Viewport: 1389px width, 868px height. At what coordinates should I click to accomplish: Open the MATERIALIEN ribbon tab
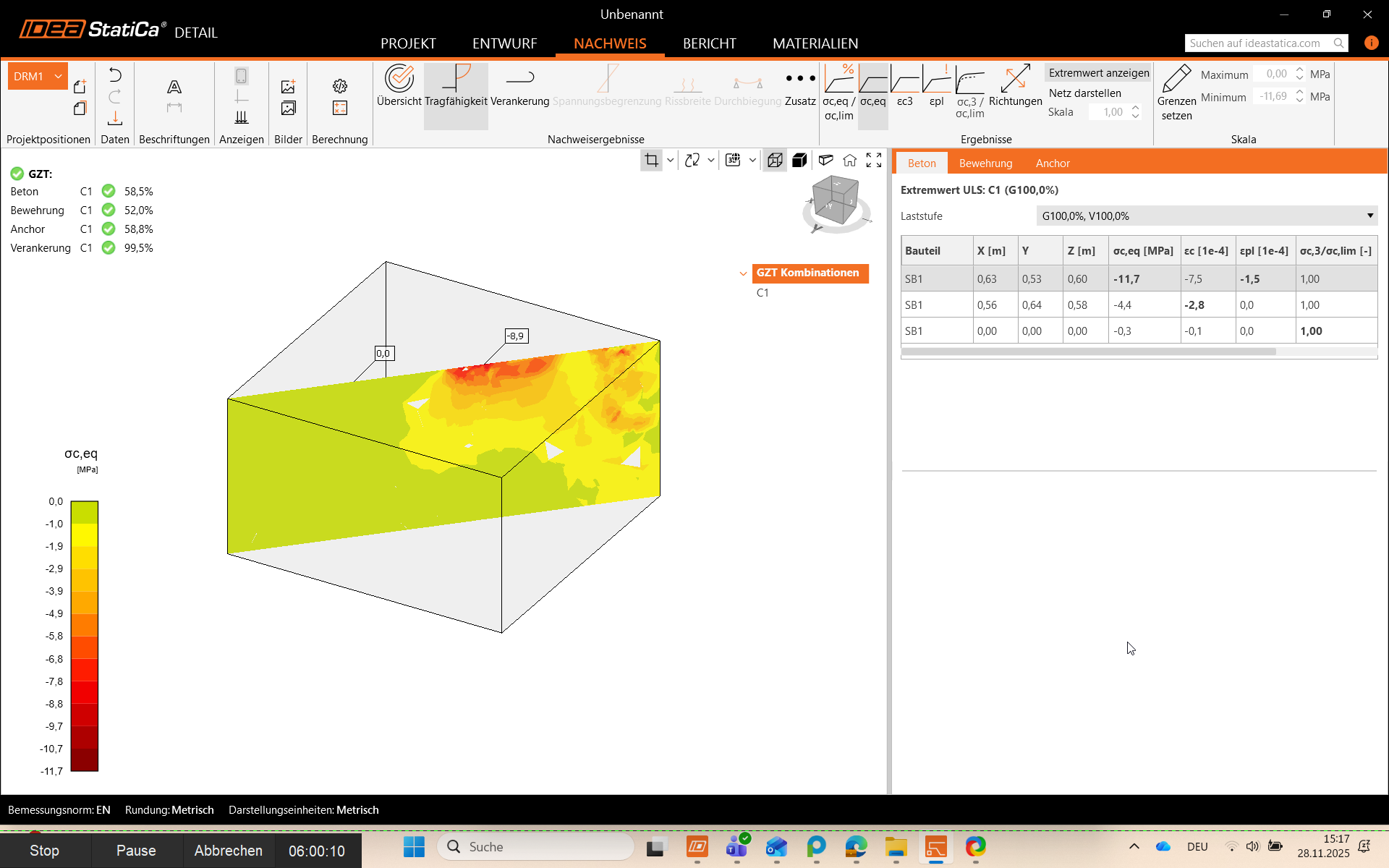[815, 43]
